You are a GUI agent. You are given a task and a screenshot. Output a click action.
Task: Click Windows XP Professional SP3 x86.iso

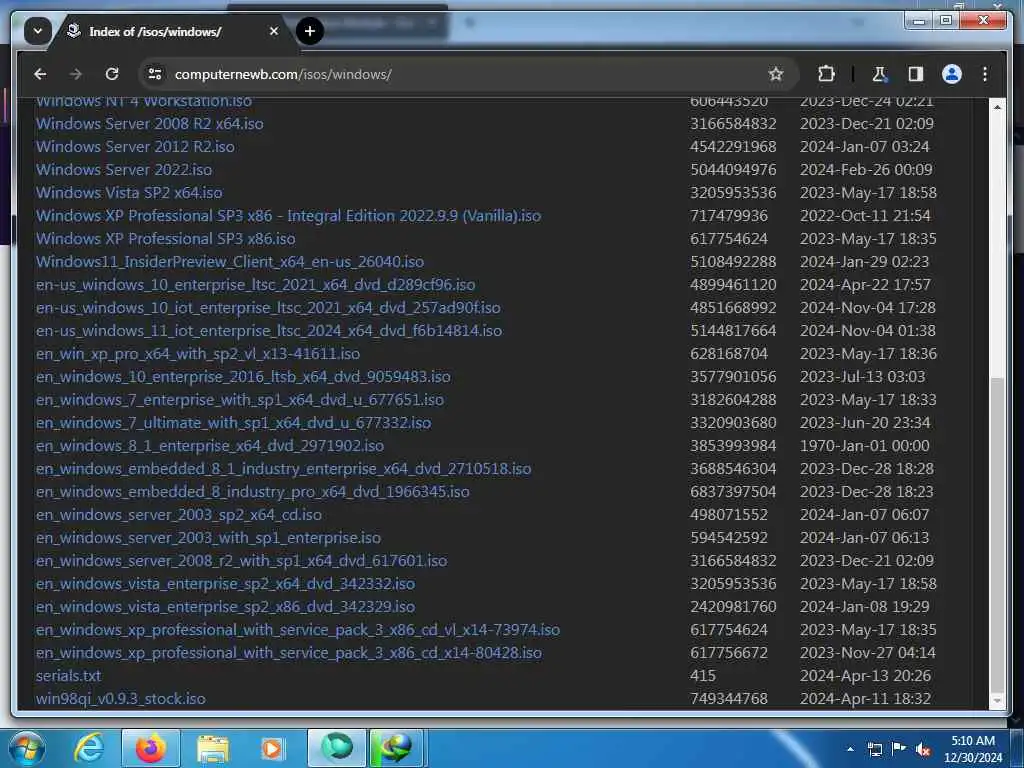(166, 239)
